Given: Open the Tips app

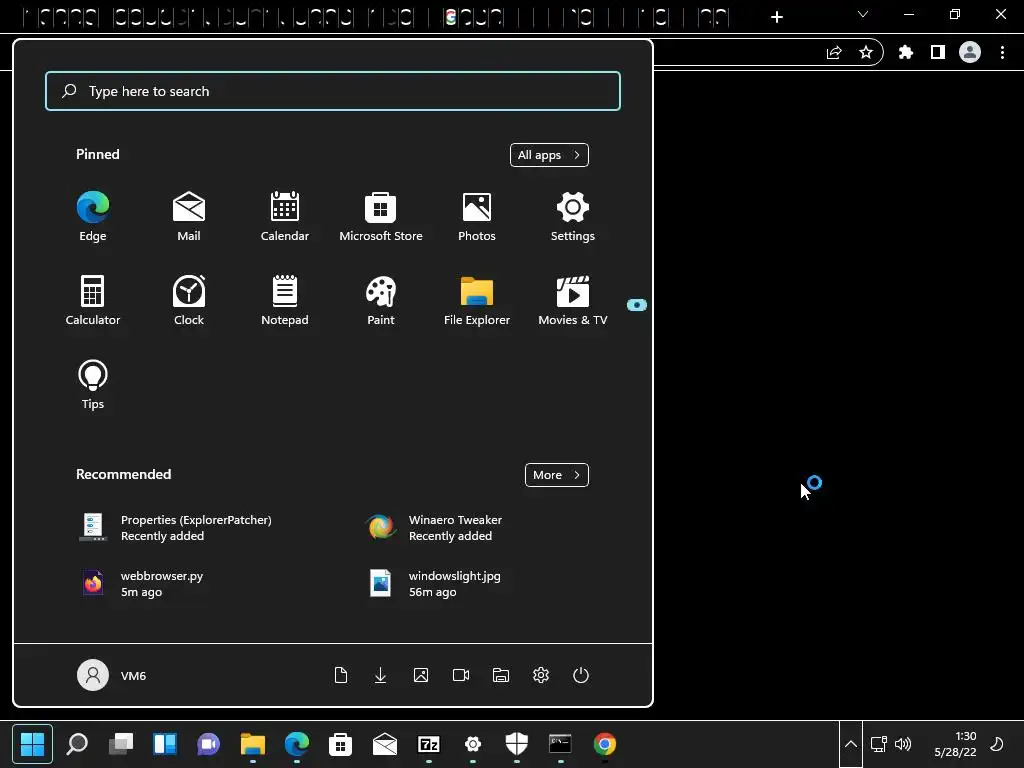Looking at the screenshot, I should coord(93,385).
